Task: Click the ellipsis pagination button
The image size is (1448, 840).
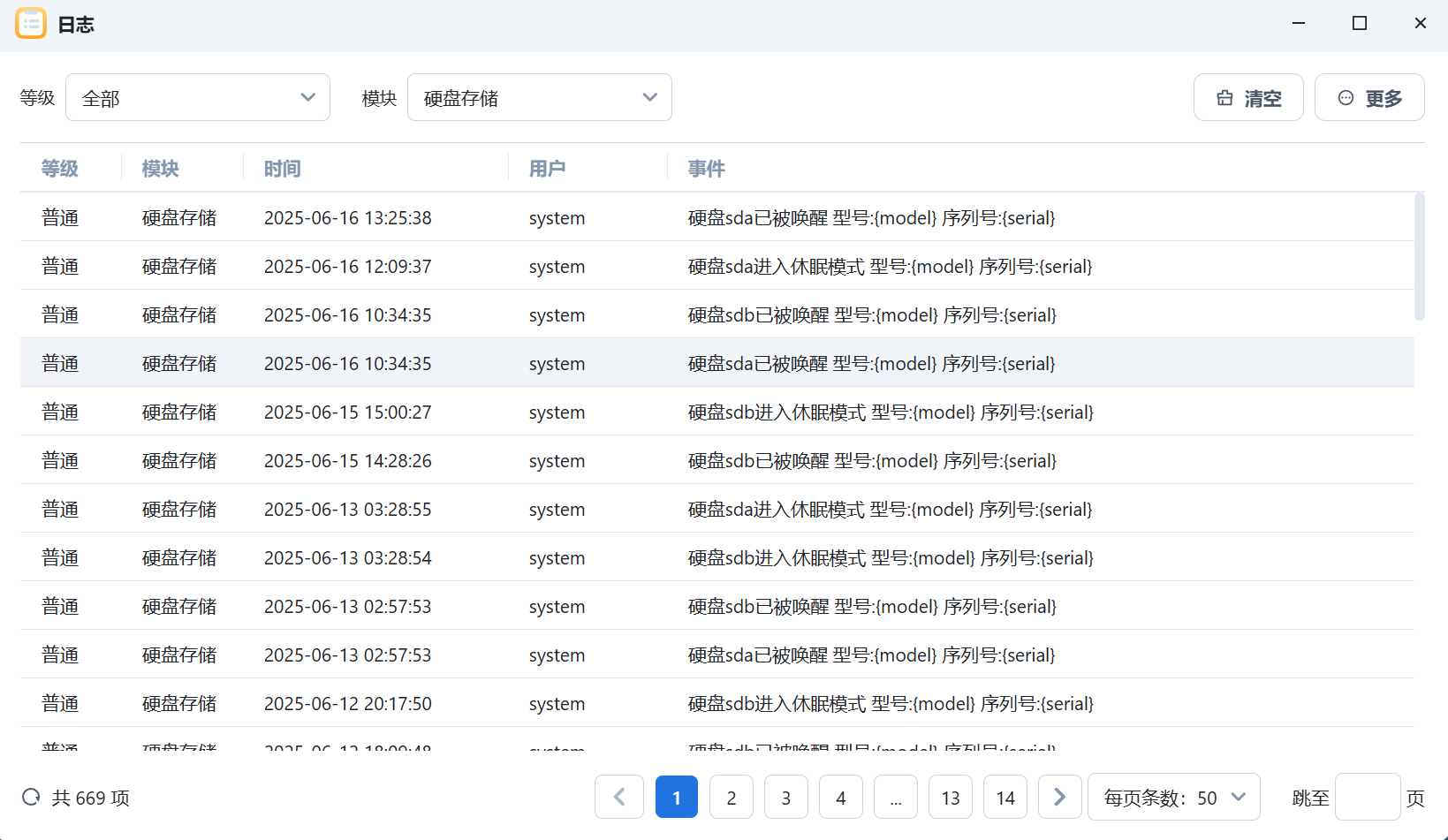Action: 896,798
